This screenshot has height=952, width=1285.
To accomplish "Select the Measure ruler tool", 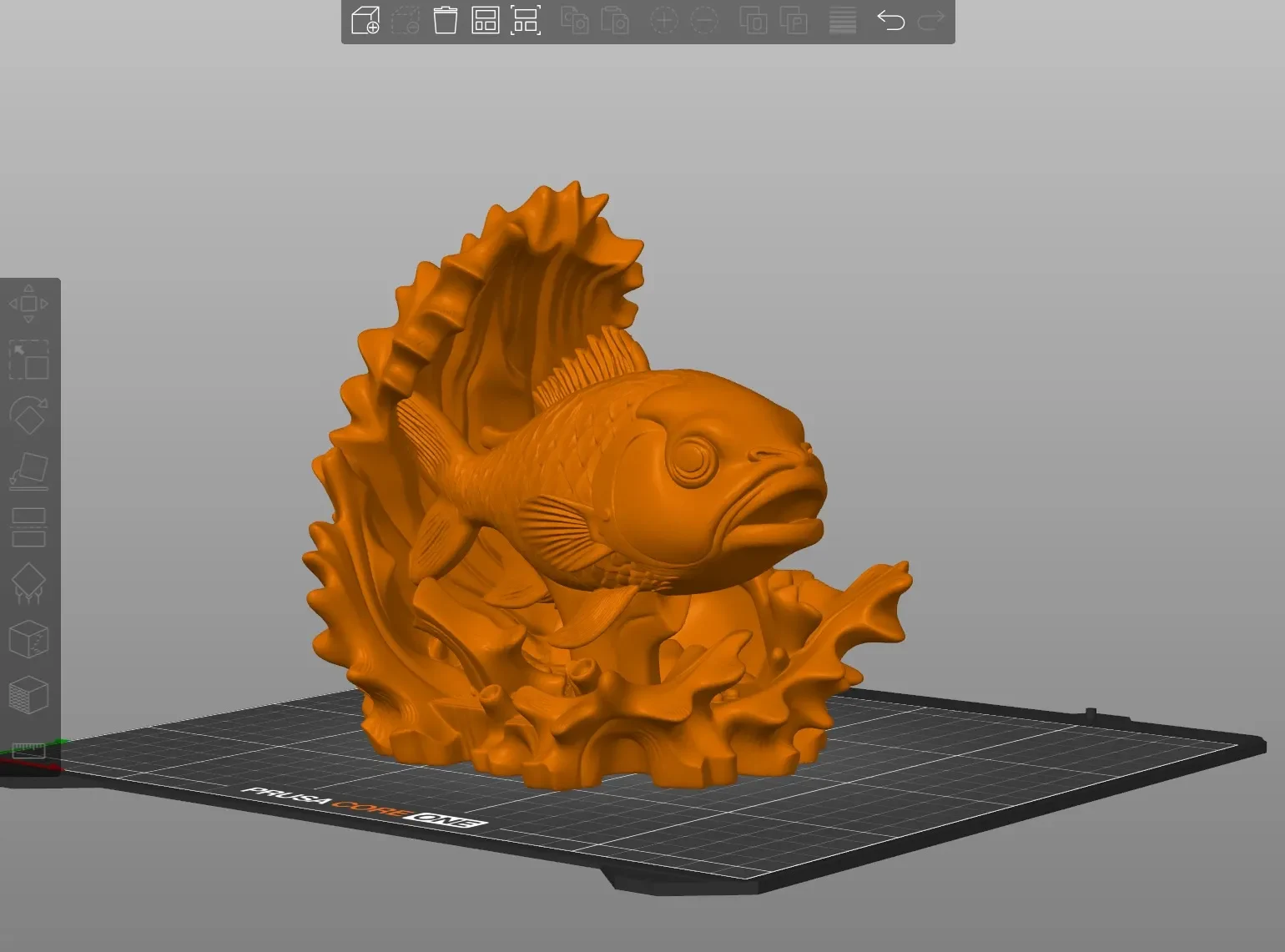I will click(x=28, y=751).
